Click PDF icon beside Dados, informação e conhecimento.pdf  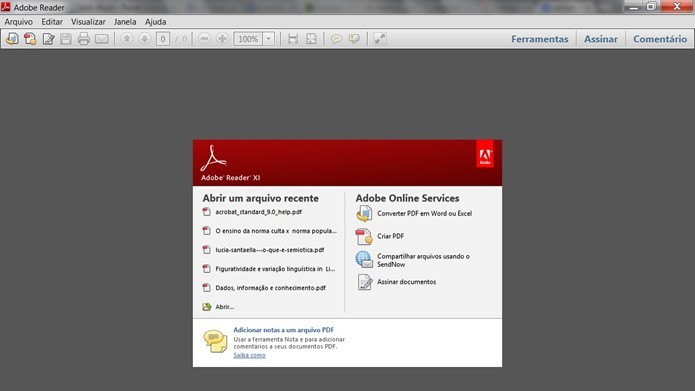coord(207,288)
